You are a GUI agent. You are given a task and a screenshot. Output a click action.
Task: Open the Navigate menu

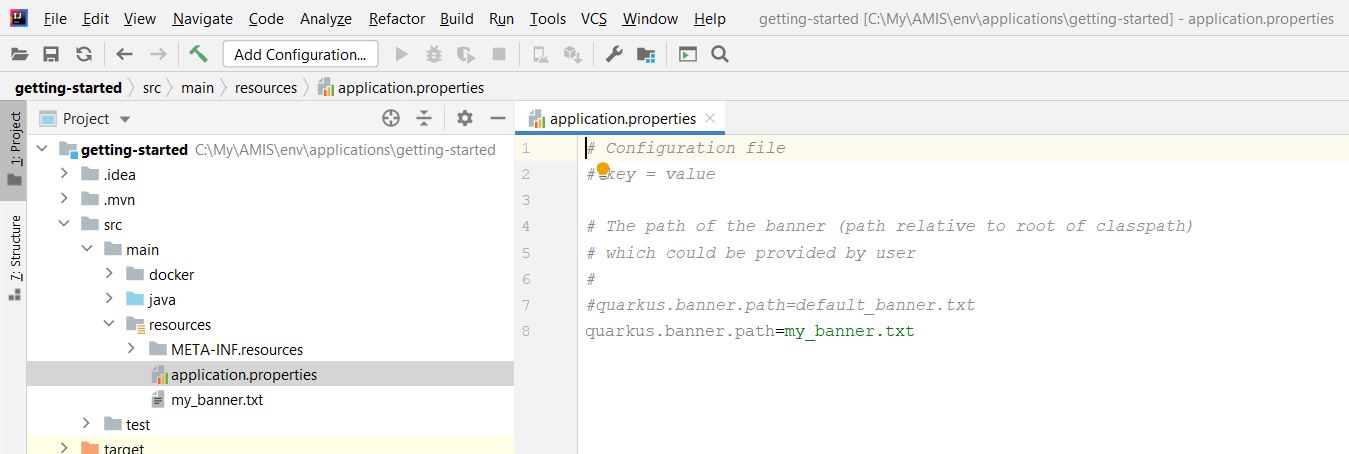coord(202,19)
